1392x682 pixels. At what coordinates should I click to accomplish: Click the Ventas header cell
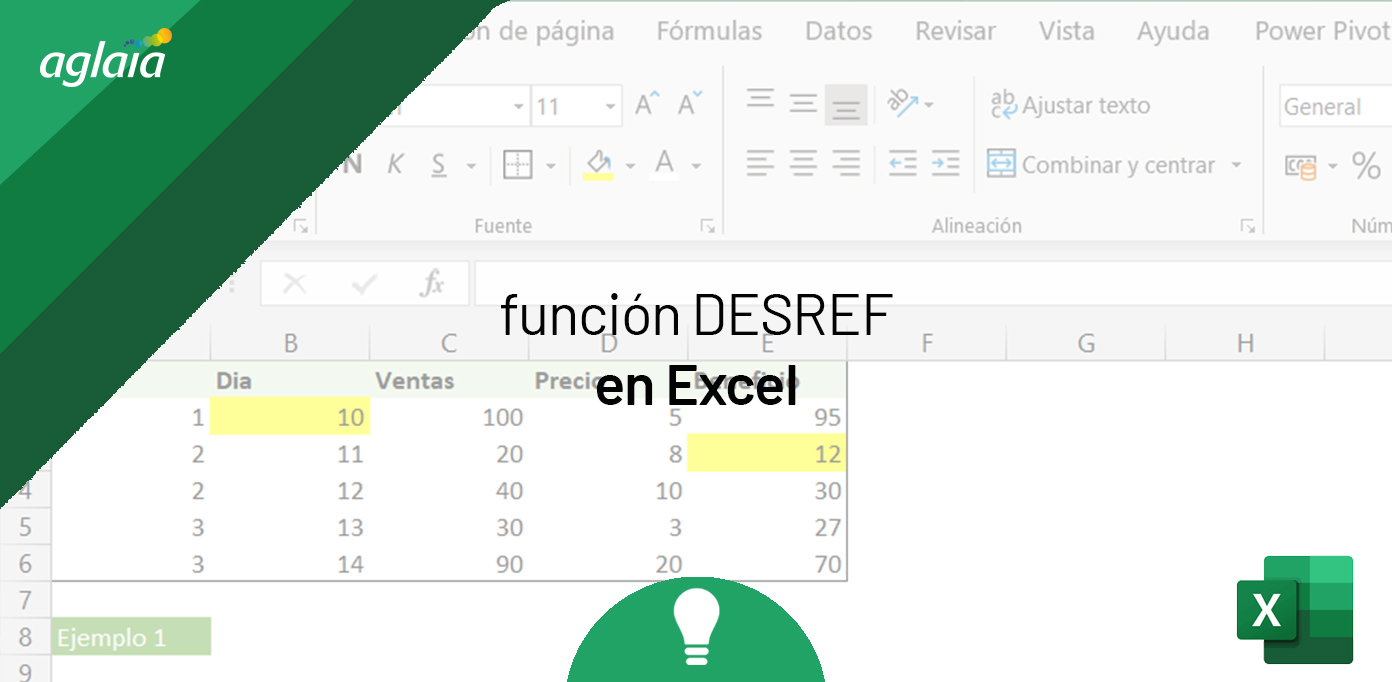(x=449, y=380)
